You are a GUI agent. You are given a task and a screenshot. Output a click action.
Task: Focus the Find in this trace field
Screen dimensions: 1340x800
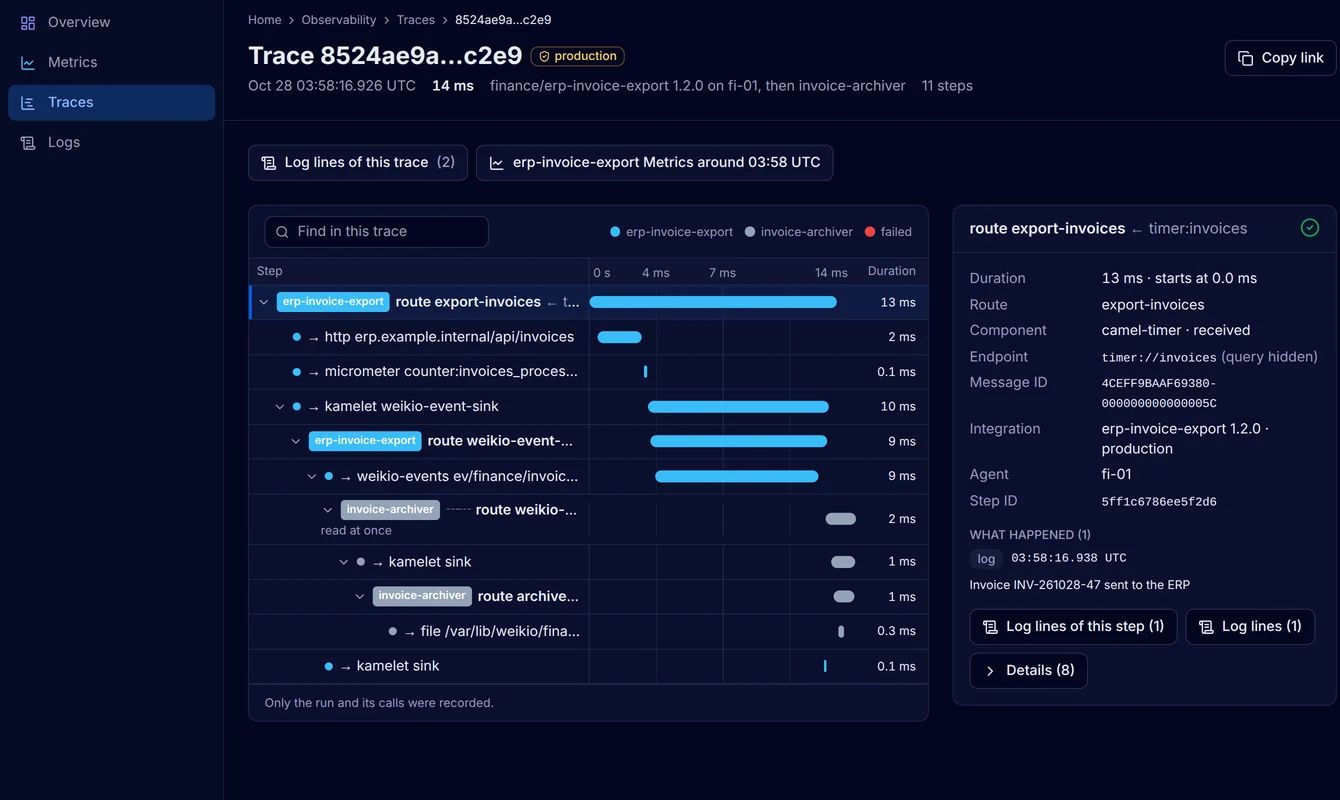377,232
